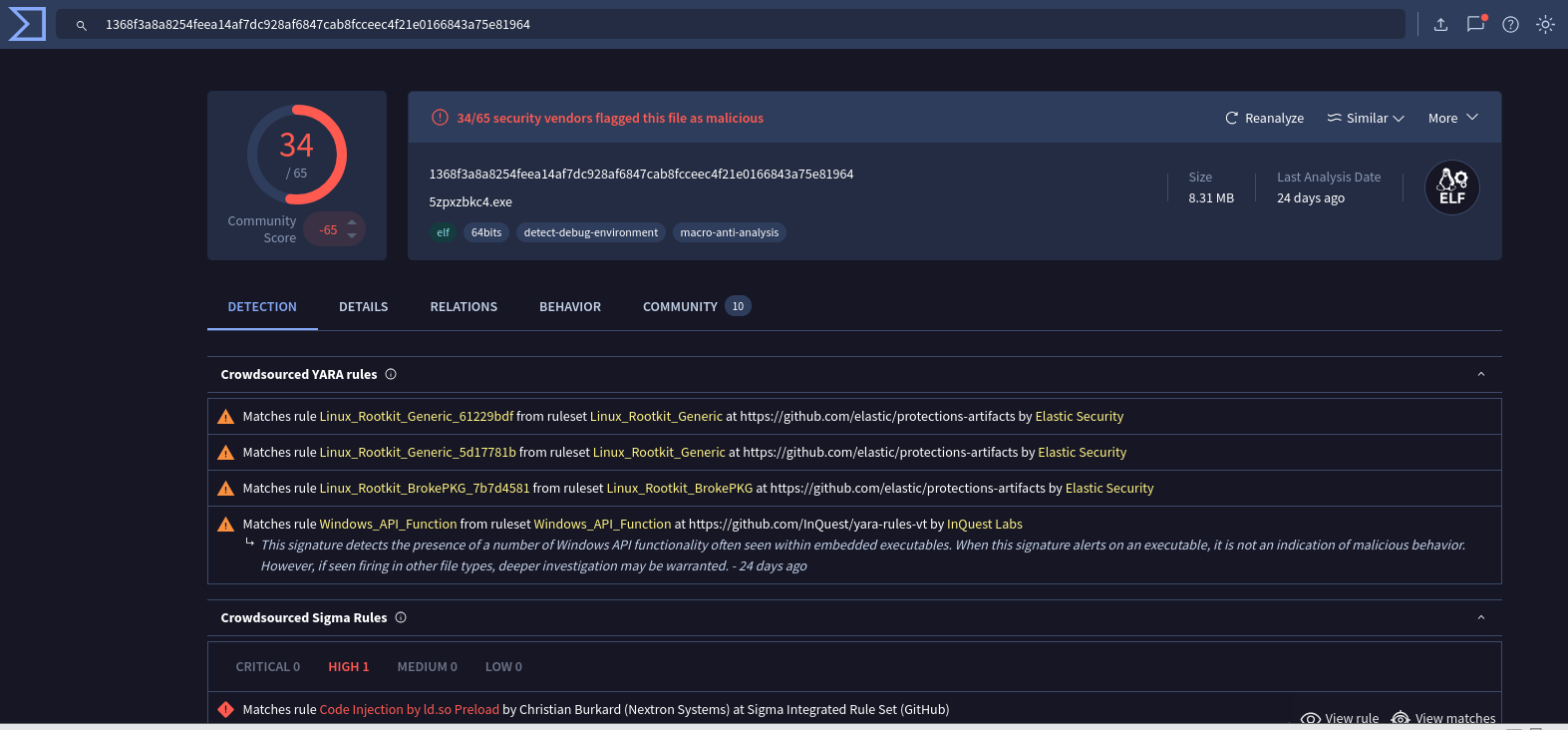Switch to the Community tab
This screenshot has height=730, width=1568.
(x=697, y=307)
